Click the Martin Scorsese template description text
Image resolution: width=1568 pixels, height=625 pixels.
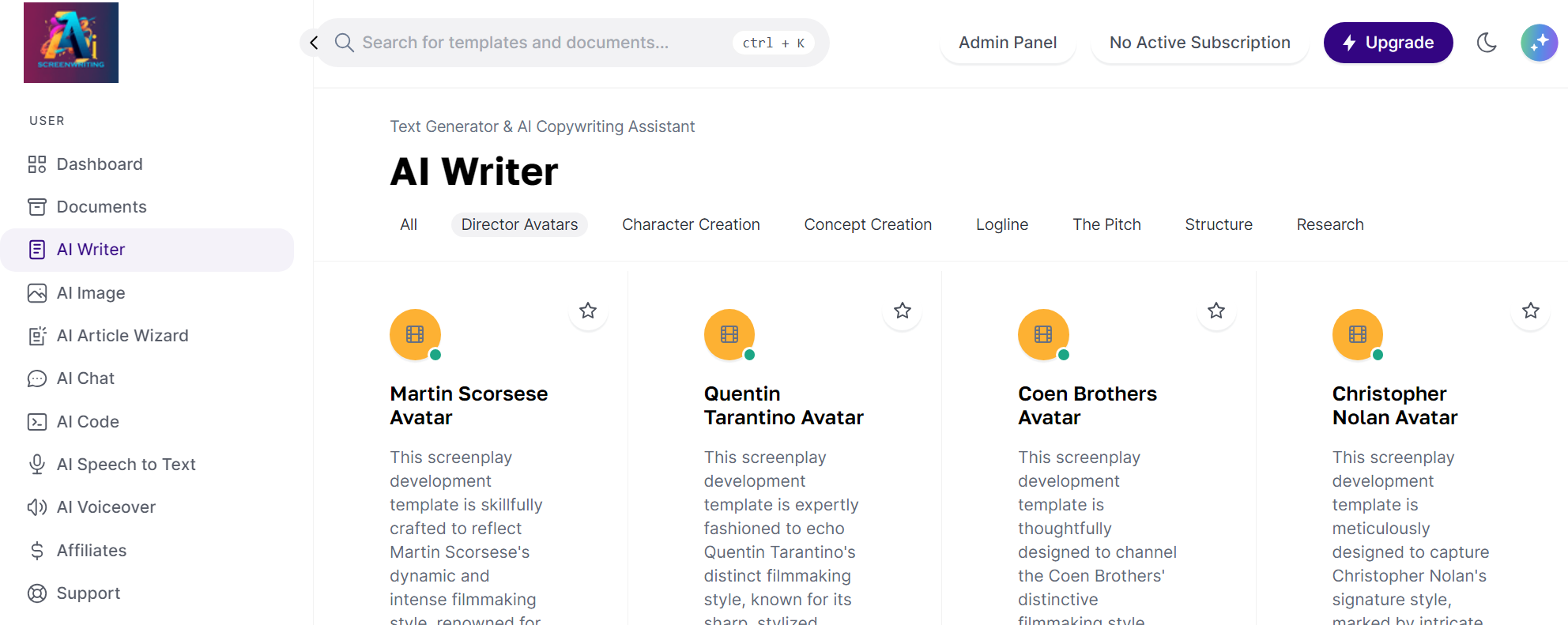coord(466,536)
